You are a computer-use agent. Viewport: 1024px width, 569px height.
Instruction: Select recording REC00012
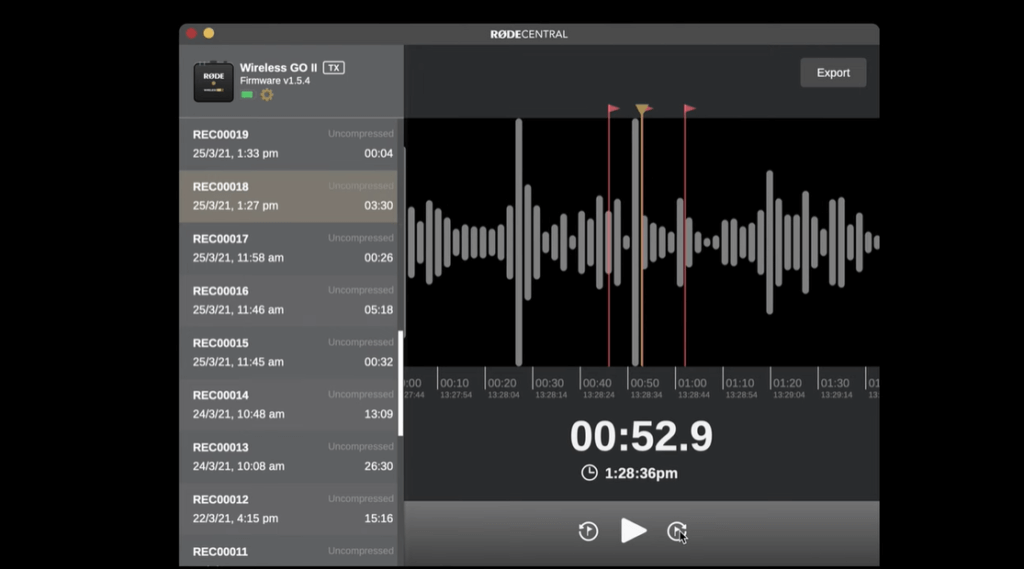click(289, 510)
